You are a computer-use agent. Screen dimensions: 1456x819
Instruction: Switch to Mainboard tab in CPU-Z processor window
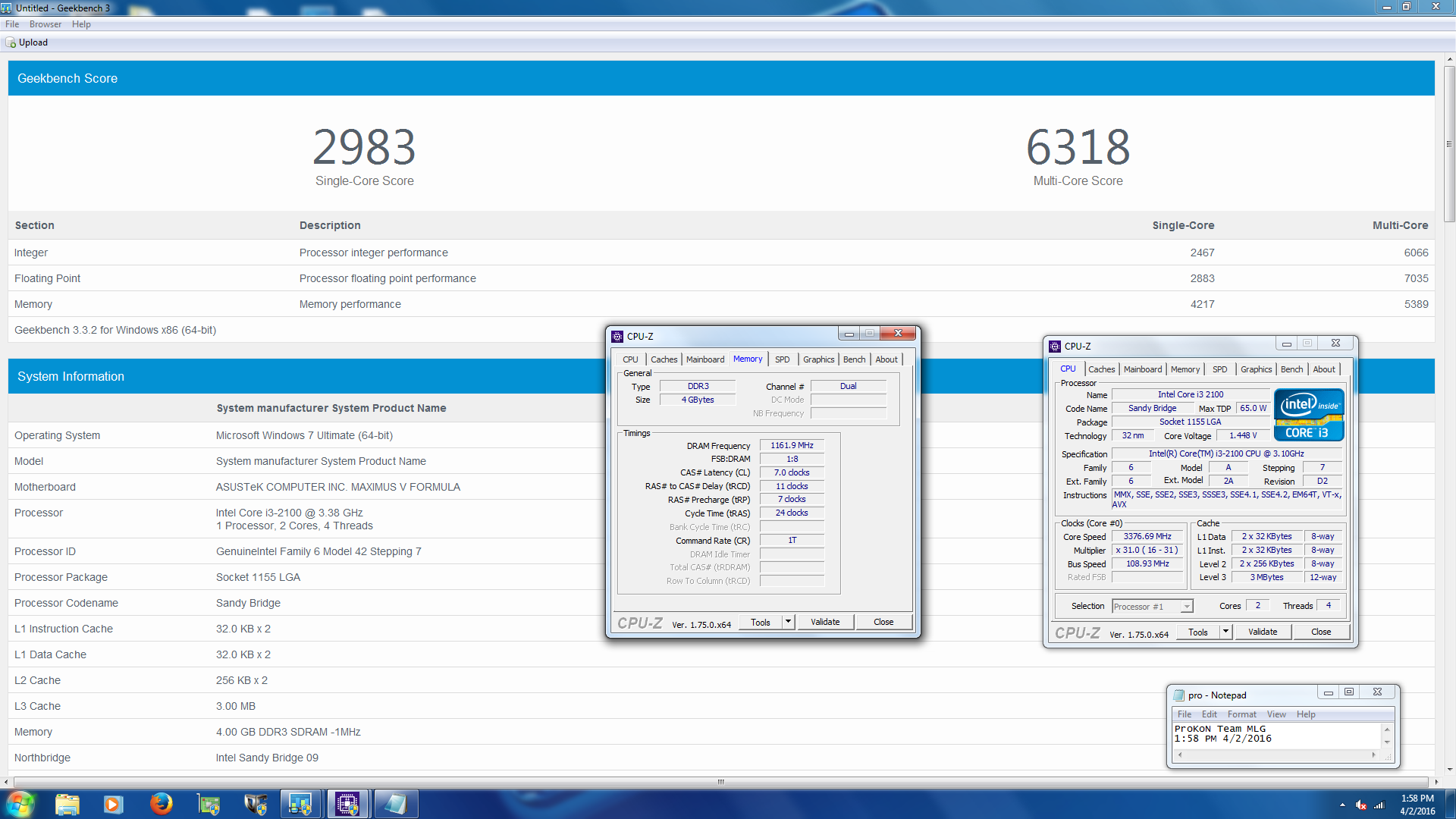click(x=1142, y=369)
